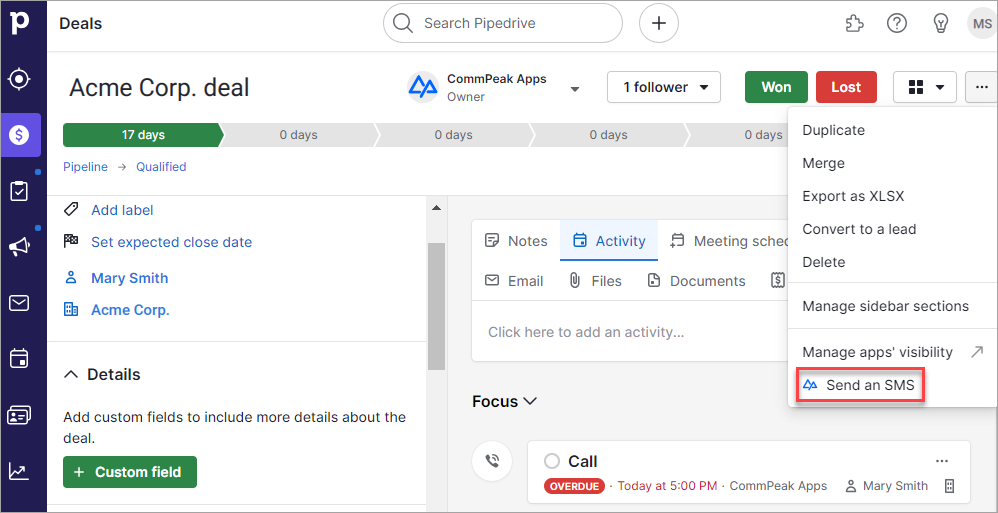The image size is (998, 513).
Task: Click the Search Pipedrive field
Action: tap(503, 24)
